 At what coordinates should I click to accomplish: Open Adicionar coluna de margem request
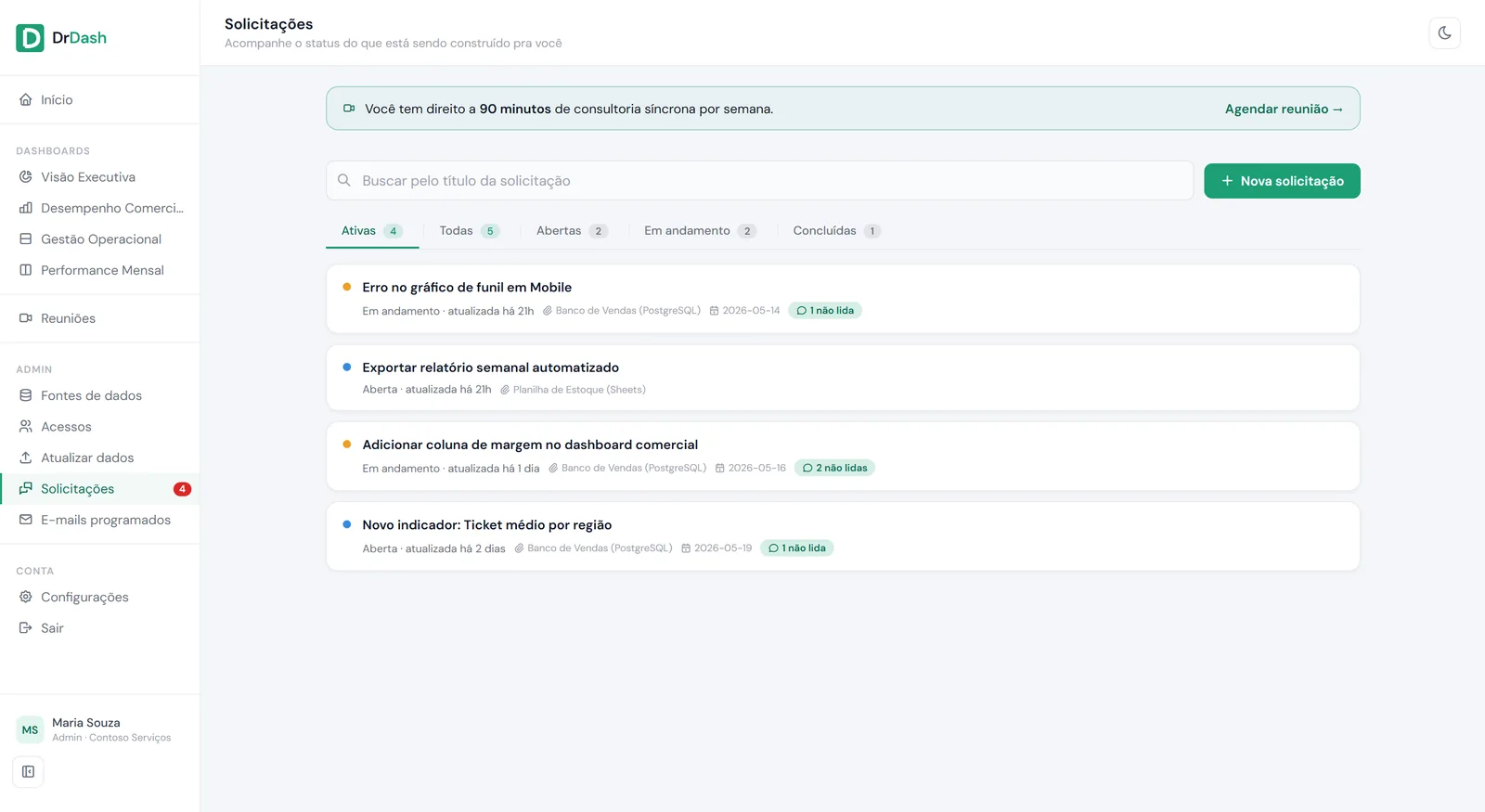coord(843,457)
